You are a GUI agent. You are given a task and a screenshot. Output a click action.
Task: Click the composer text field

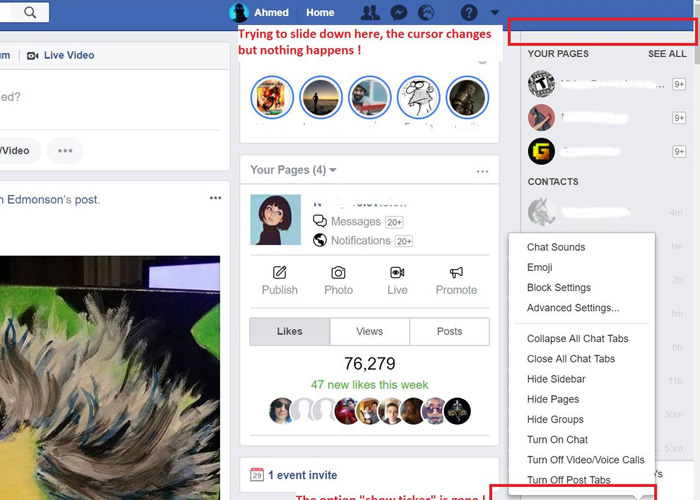pyautogui.click(x=110, y=97)
